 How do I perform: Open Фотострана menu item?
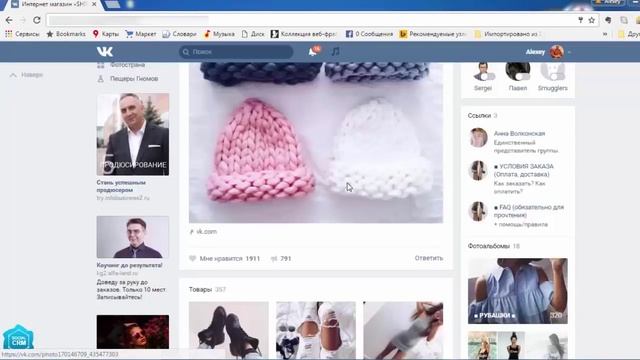click(x=127, y=65)
